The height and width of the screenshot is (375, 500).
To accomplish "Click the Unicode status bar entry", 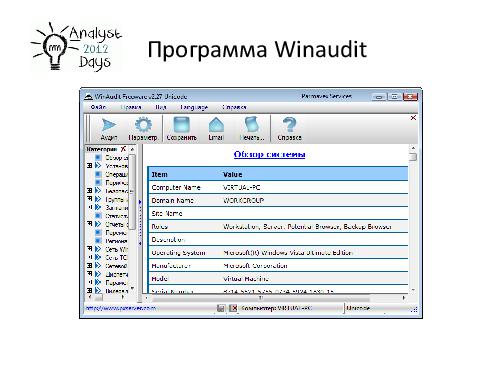I will pos(358,308).
